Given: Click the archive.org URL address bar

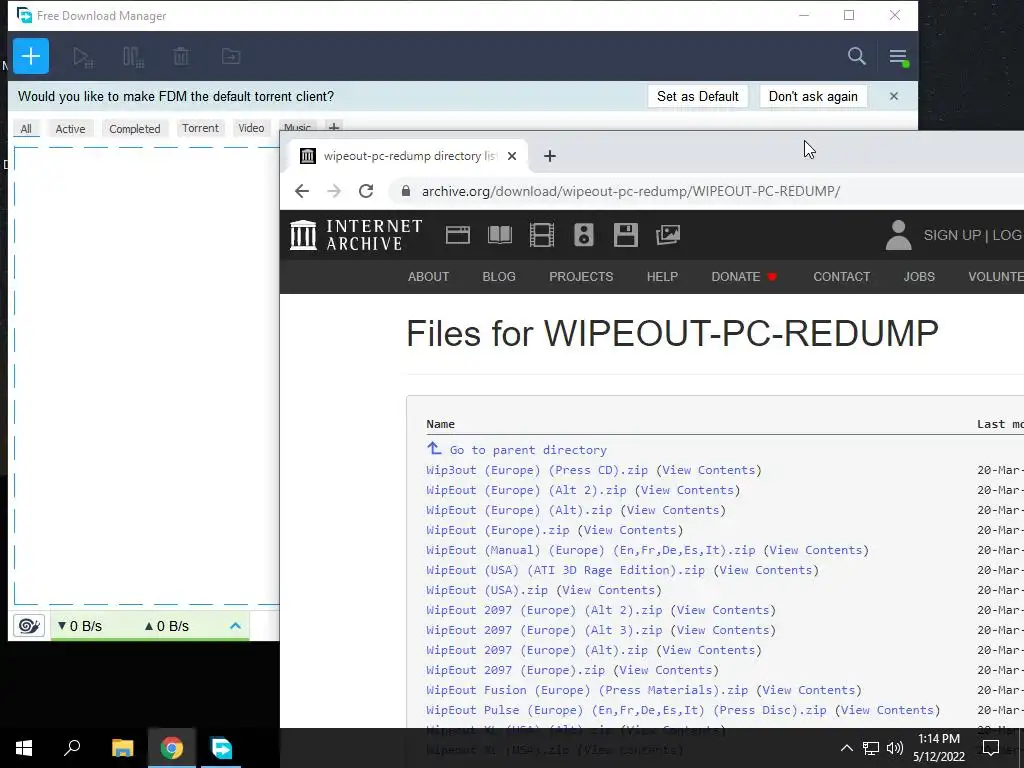Looking at the screenshot, I should click(631, 191).
